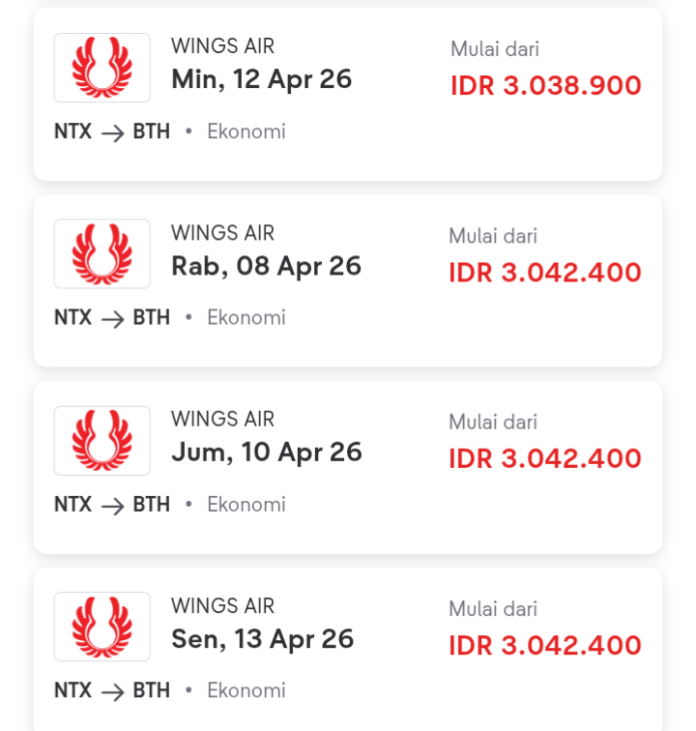Tap the IDR 3.042.400 price for 13 Apr
Viewport: 696px width, 731px height.
544,645
